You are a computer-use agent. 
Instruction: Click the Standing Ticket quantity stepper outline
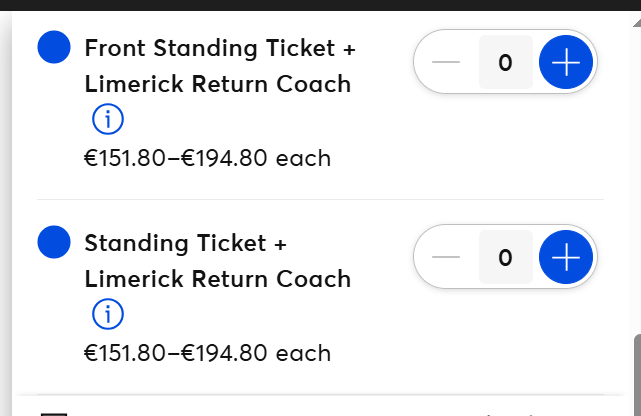coord(505,257)
